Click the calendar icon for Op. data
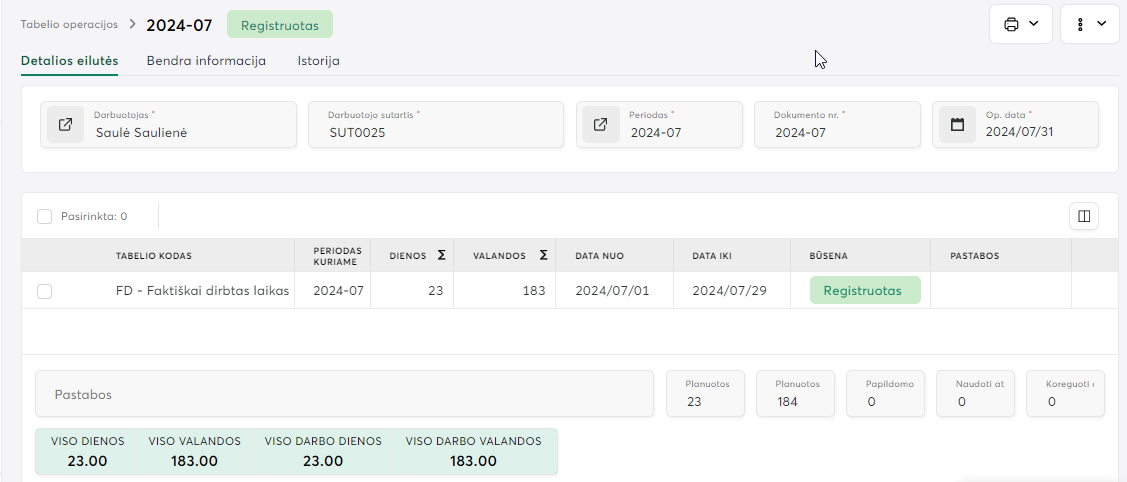This screenshot has height=482, width=1127. click(957, 125)
